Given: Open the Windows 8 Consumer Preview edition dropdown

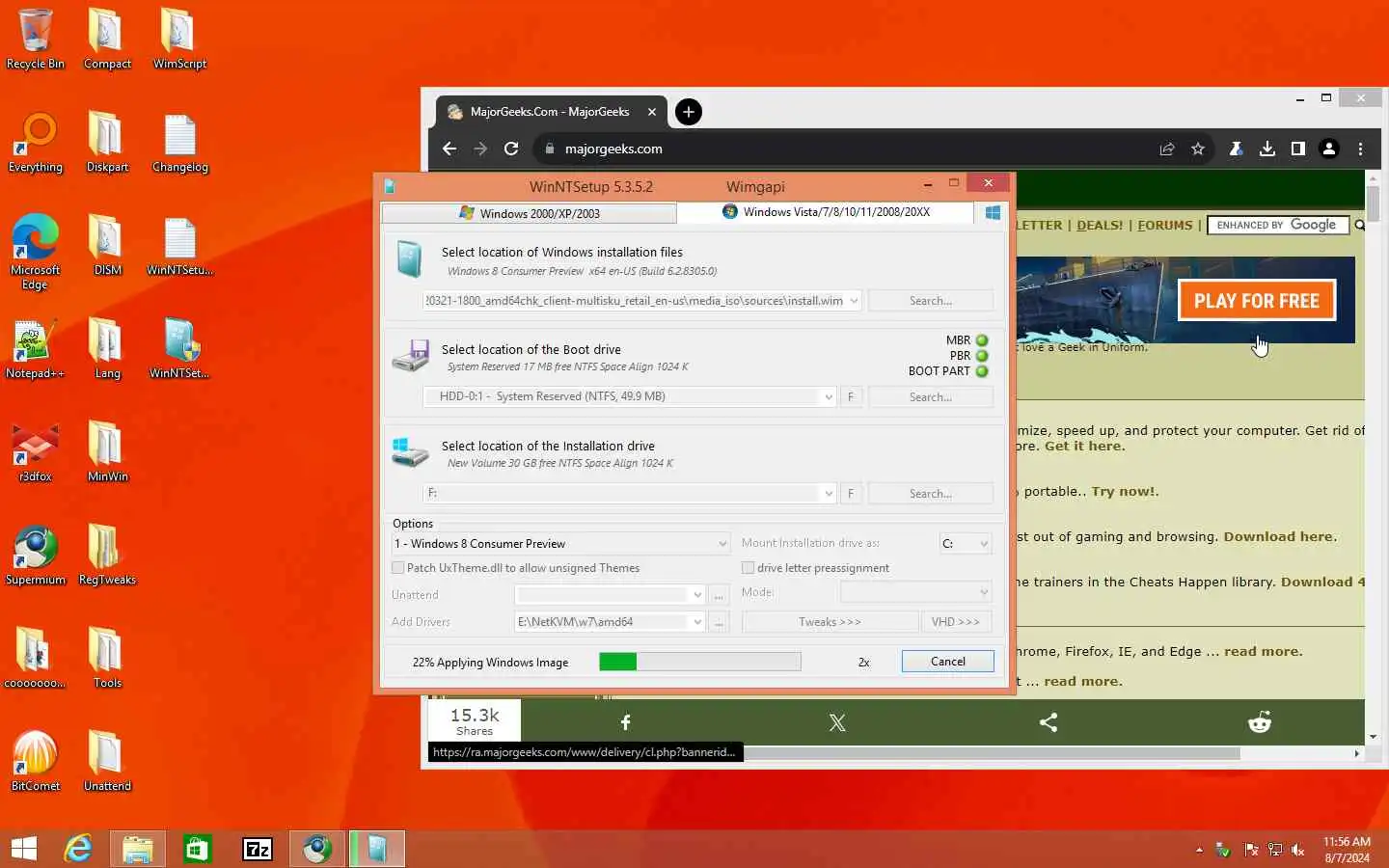Looking at the screenshot, I should click(x=560, y=544).
